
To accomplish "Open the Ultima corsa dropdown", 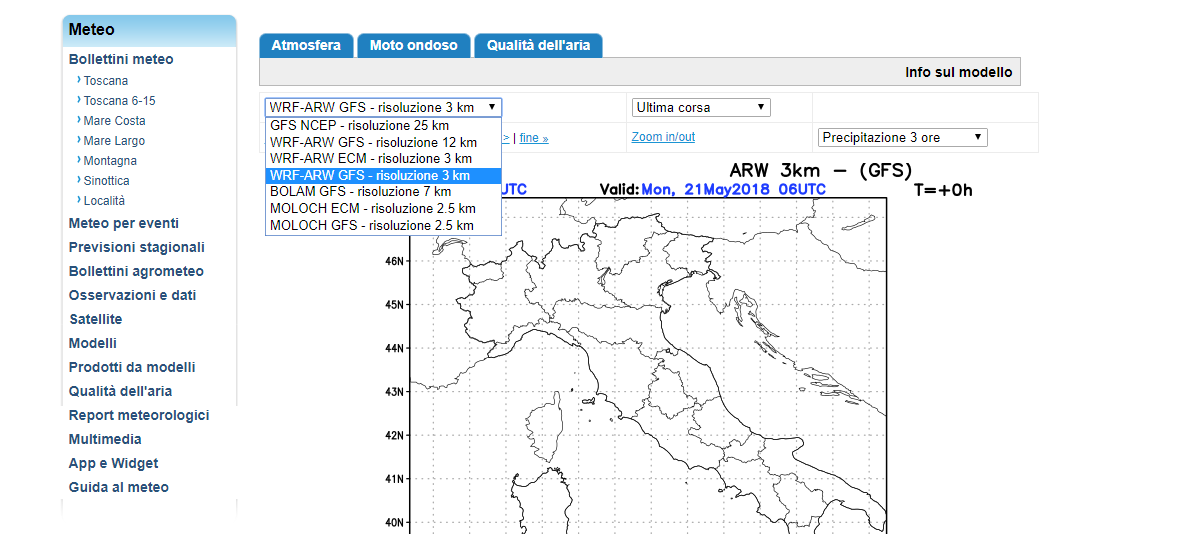I will (x=700, y=107).
